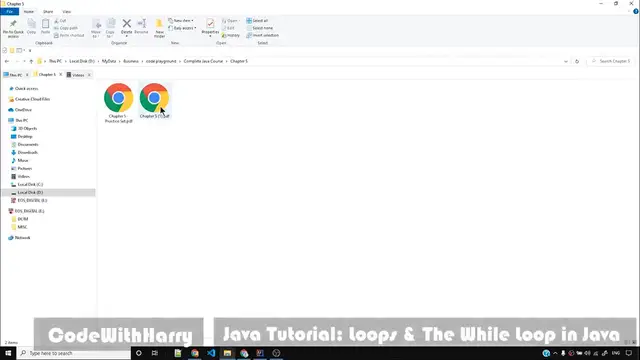Open the Move to dropdown
This screenshot has height=360, width=640.
[x=96, y=29]
